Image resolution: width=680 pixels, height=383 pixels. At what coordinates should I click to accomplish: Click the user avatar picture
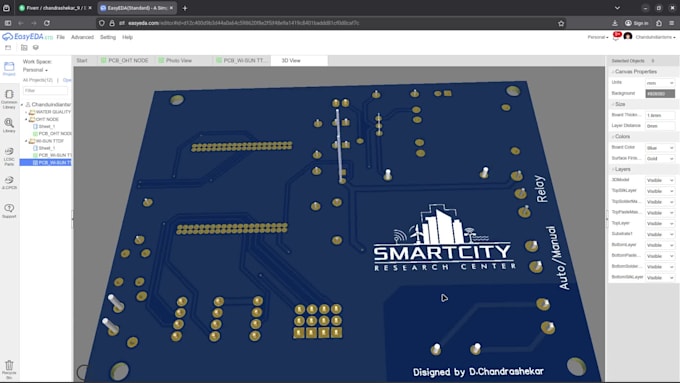(628, 37)
